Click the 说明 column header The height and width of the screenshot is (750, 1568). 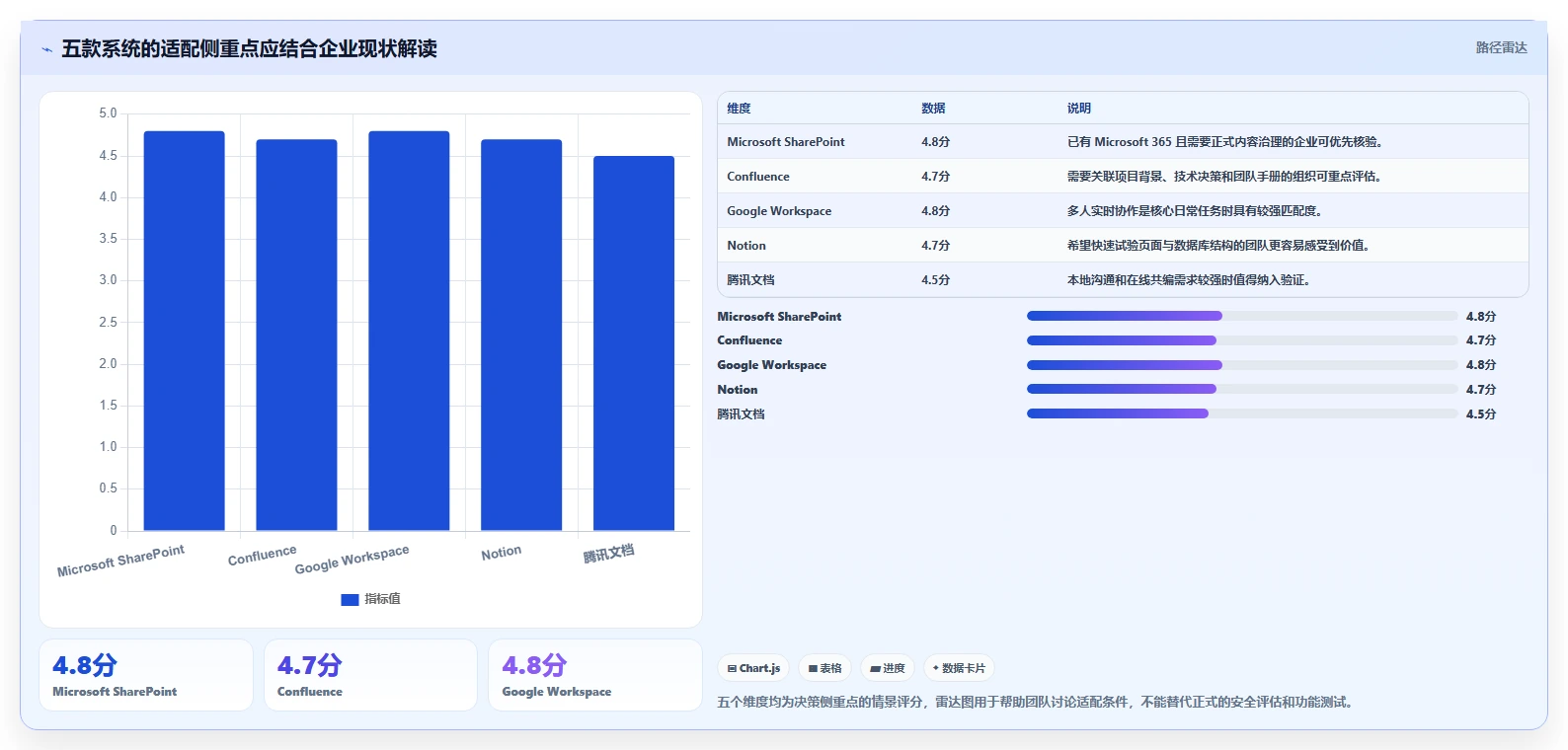point(1079,109)
